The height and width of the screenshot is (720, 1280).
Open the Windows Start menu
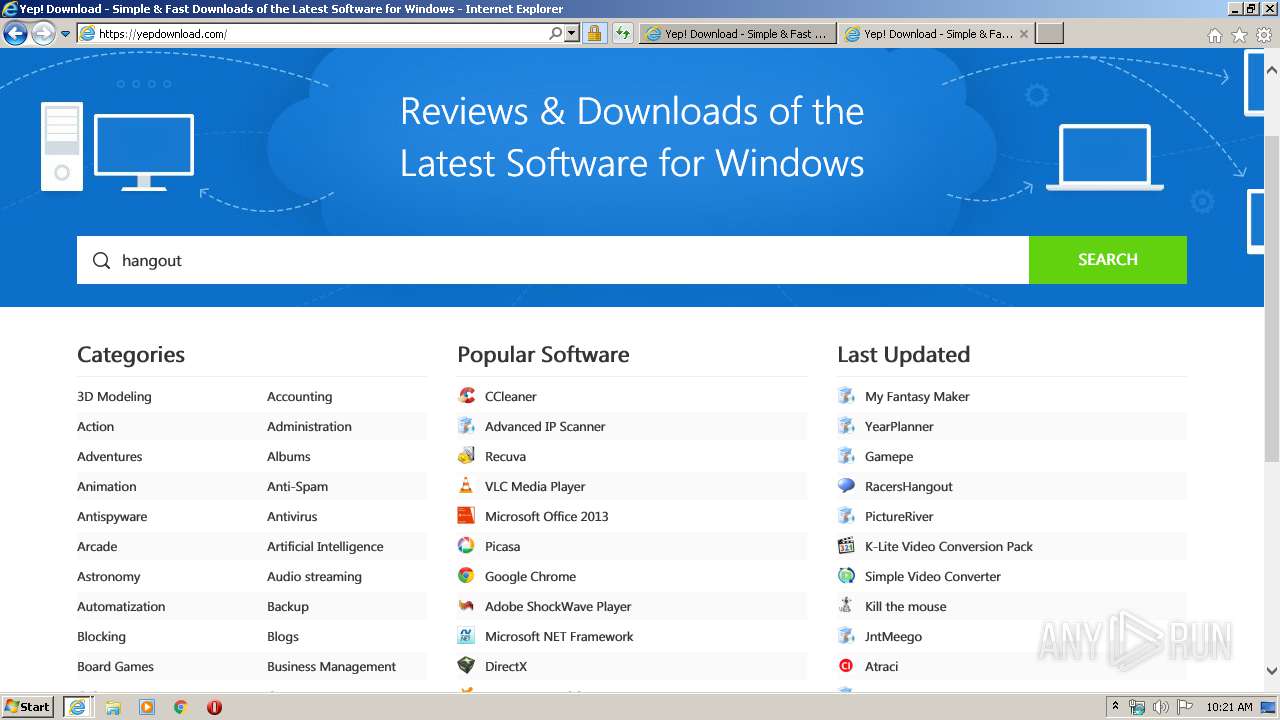point(28,706)
